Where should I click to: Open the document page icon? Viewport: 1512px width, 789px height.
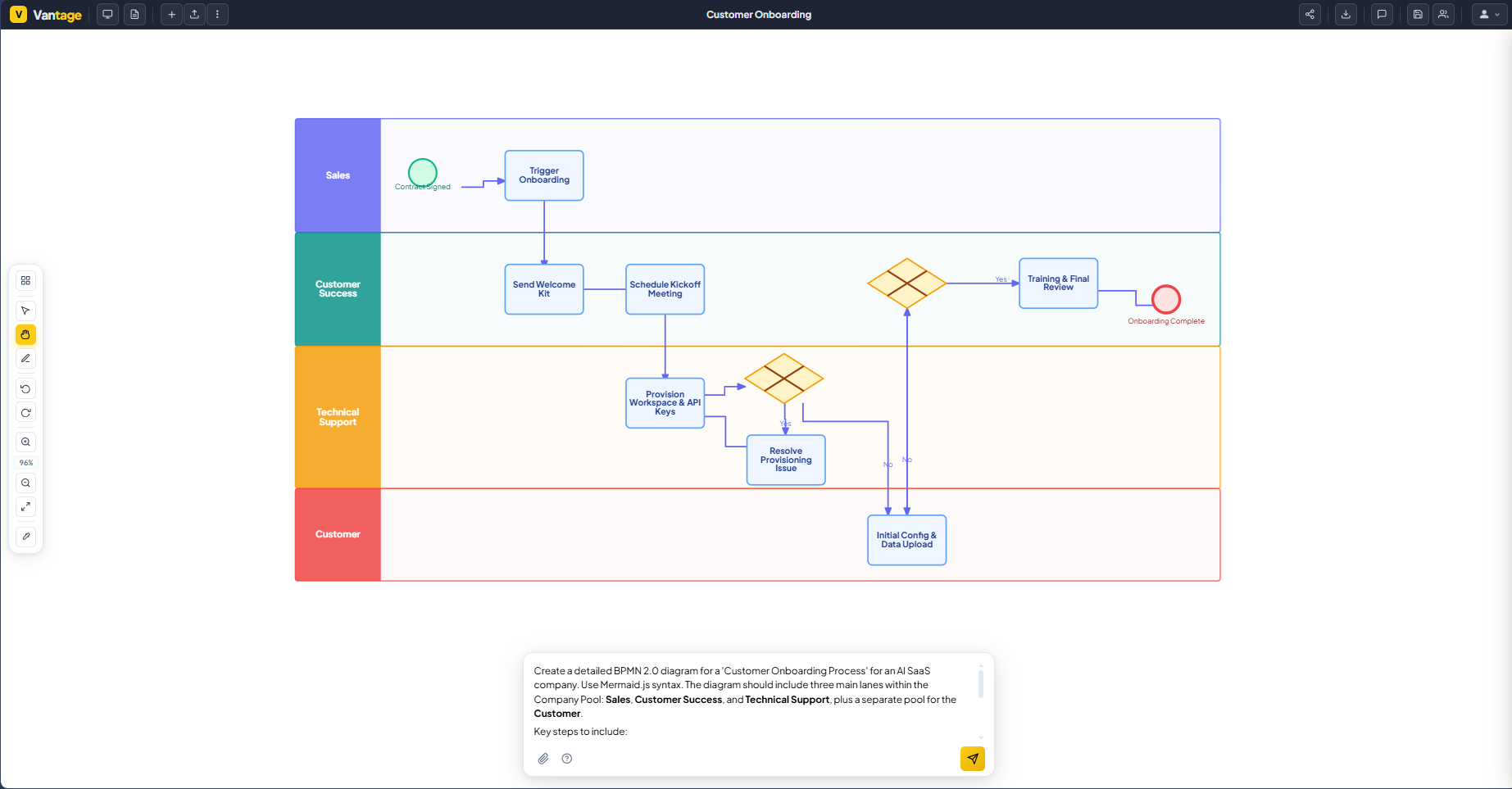tap(135, 15)
